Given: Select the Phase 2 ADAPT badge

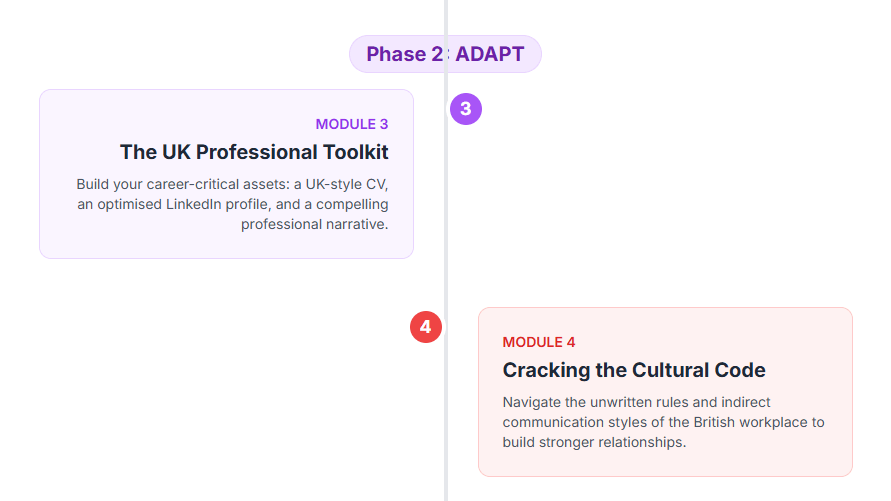Looking at the screenshot, I should point(445,54).
